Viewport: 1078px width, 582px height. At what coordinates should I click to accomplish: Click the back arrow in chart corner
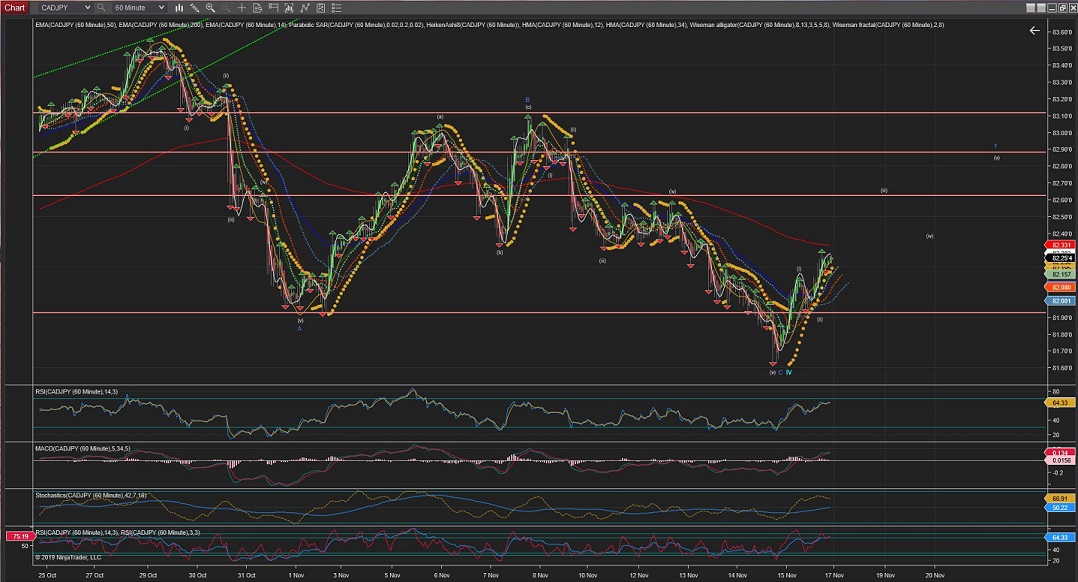pyautogui.click(x=1034, y=31)
